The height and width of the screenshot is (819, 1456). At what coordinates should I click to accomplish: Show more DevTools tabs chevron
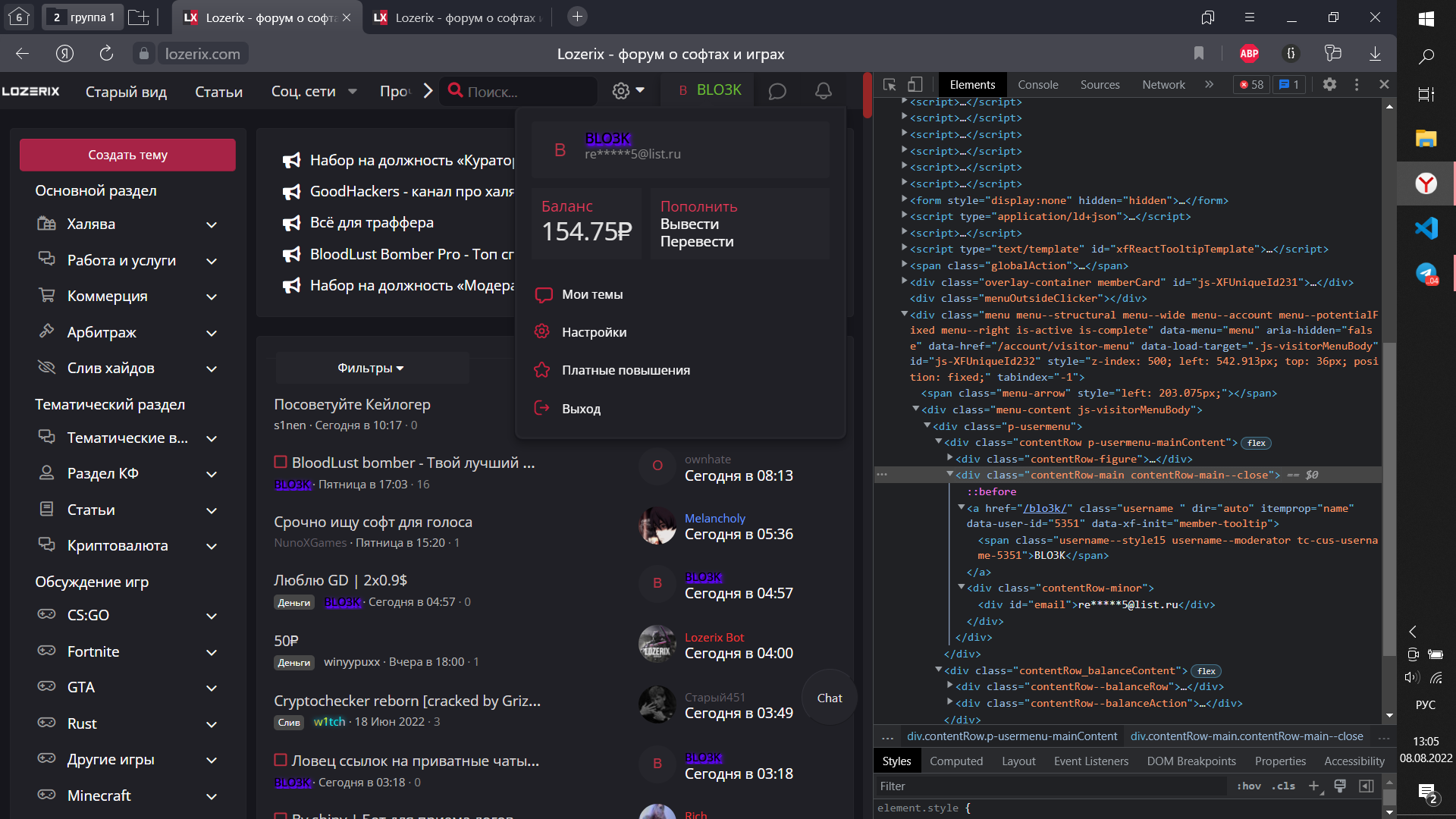tap(1209, 85)
